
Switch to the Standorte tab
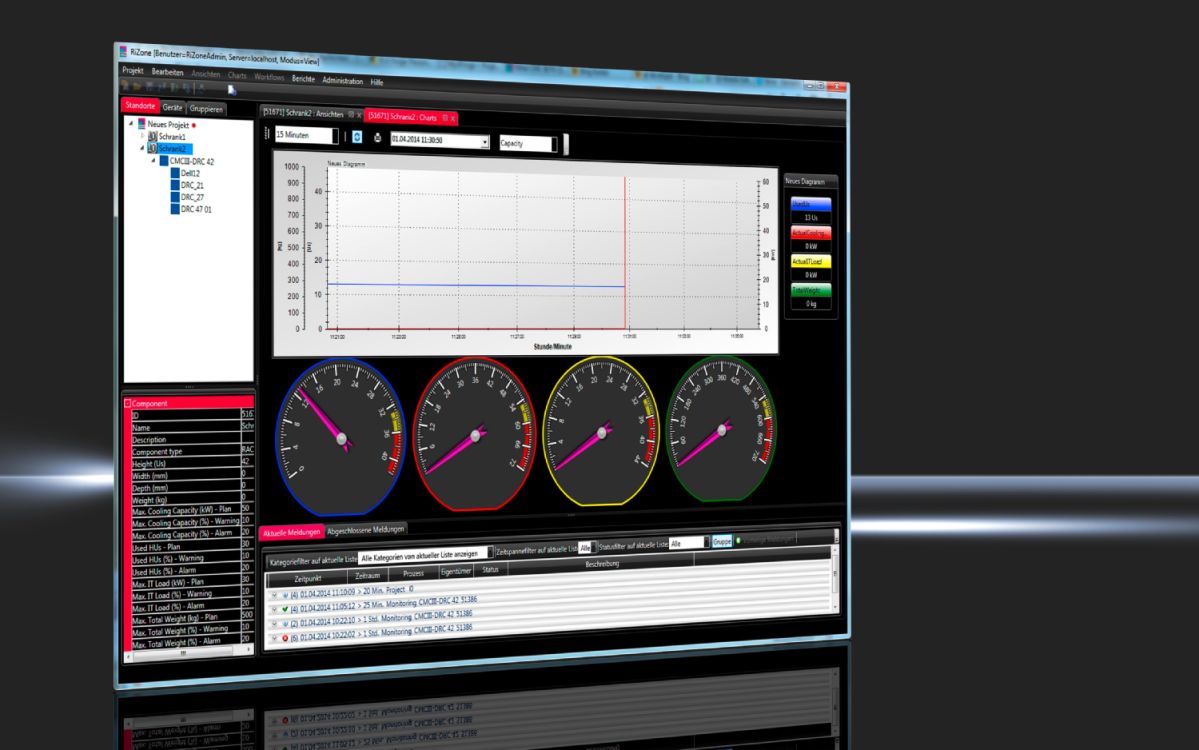(141, 106)
